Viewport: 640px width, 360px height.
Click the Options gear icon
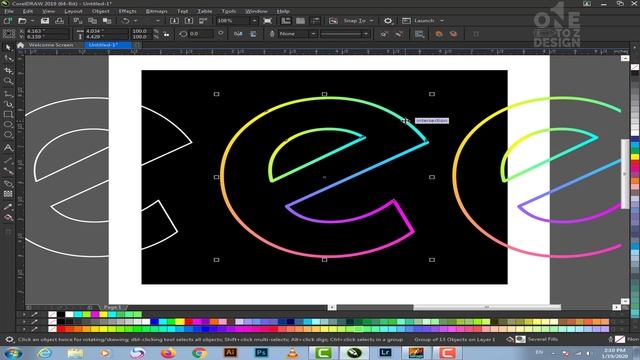pyautogui.click(x=388, y=20)
